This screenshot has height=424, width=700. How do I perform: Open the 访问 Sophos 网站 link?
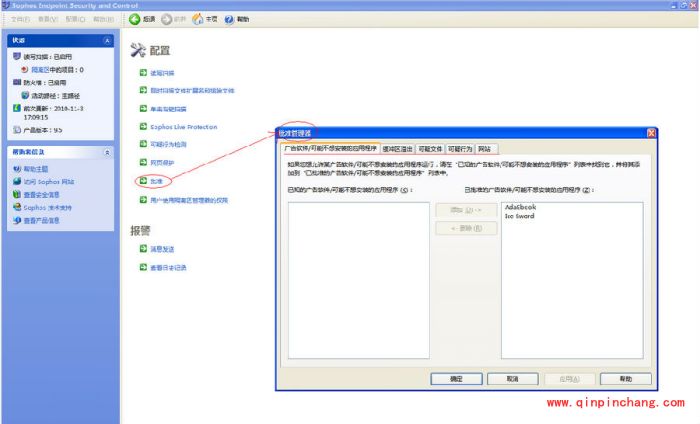point(49,182)
